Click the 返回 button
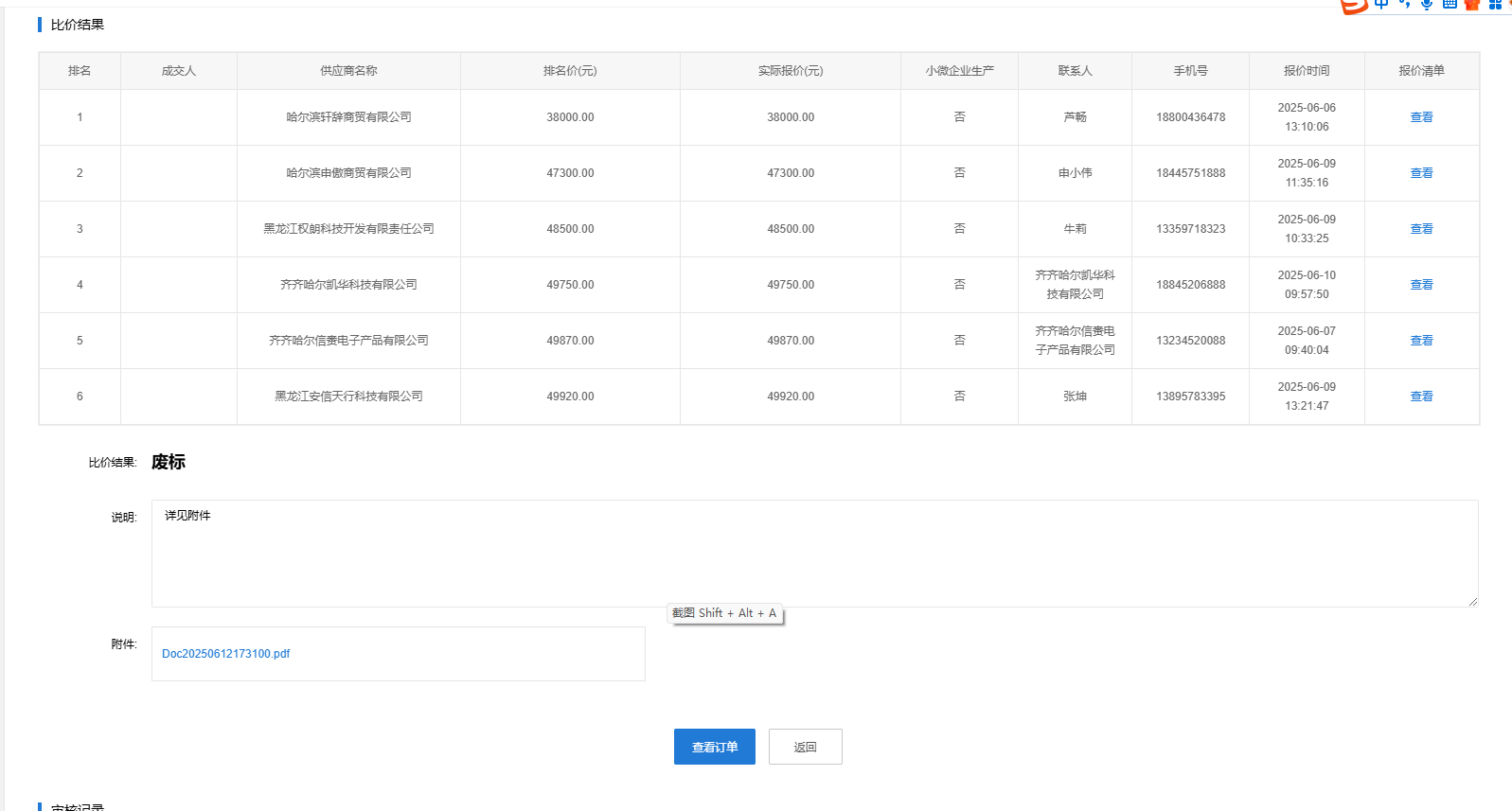 (x=805, y=747)
